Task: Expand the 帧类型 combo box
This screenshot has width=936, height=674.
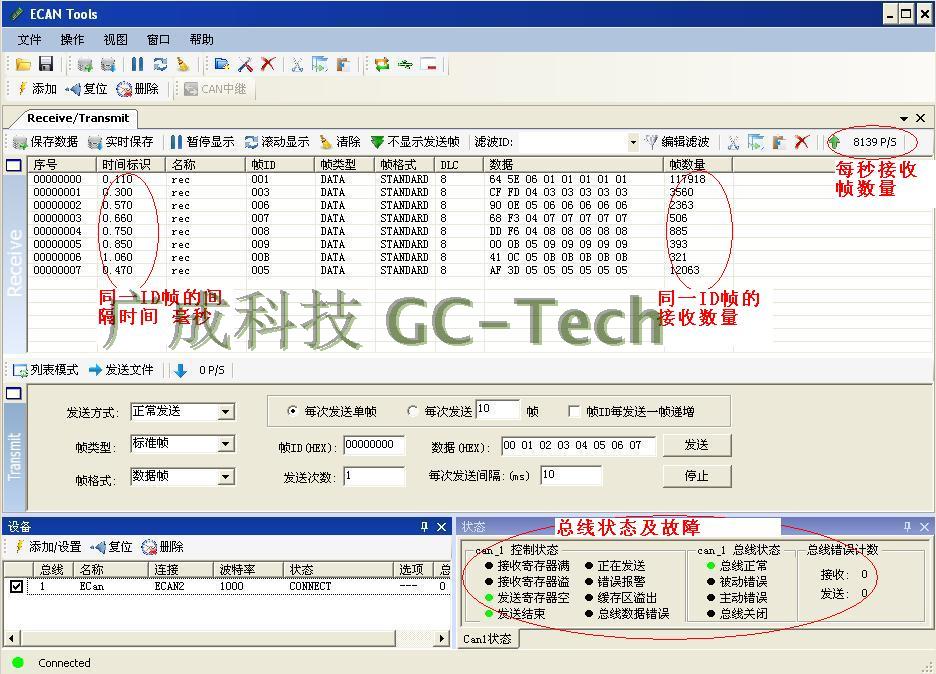Action: (226, 444)
